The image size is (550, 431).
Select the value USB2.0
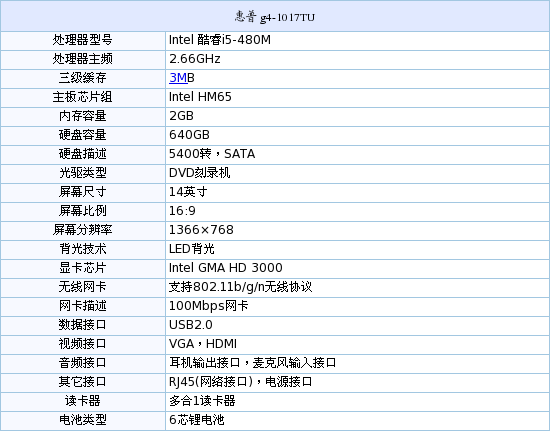[x=191, y=325]
